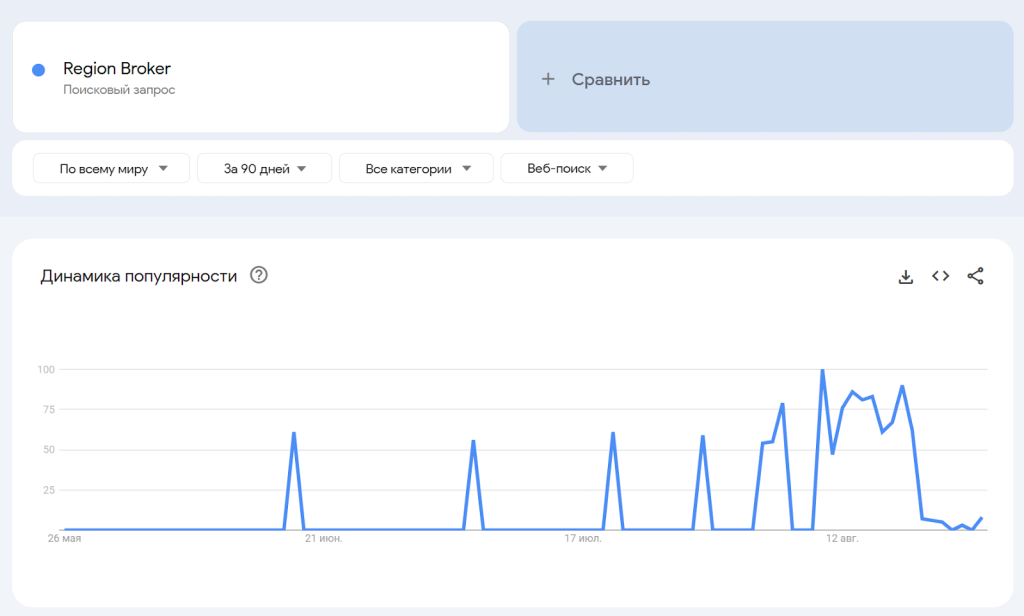The height and width of the screenshot is (616, 1024).
Task: Edit the "Region Broker" search term
Action: (117, 69)
